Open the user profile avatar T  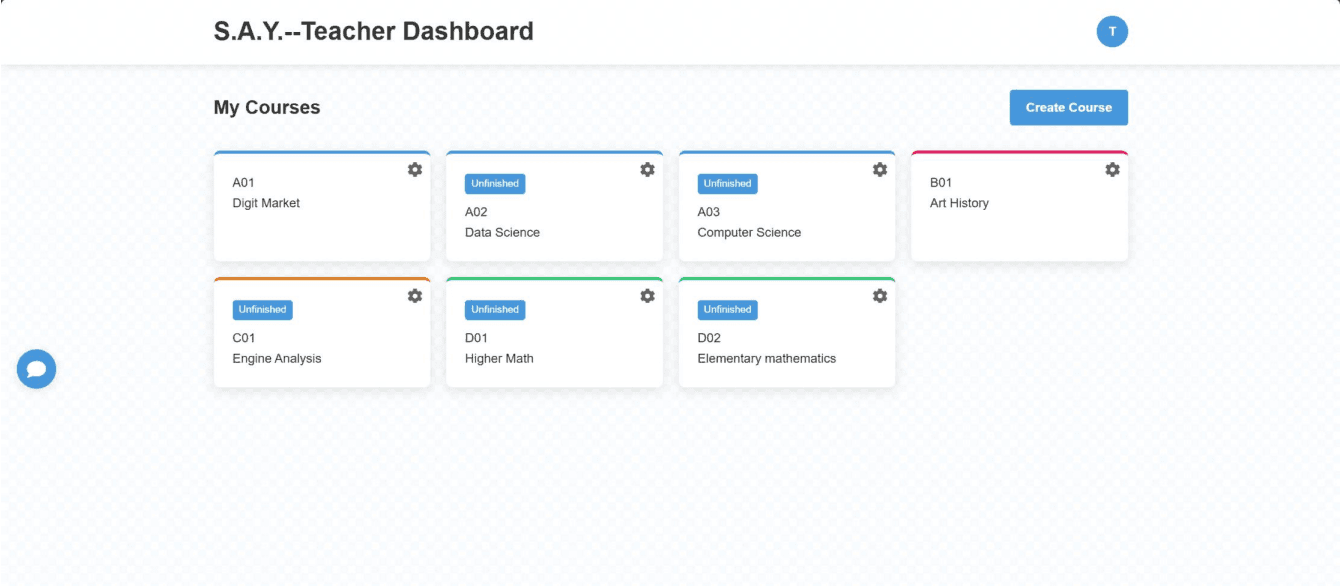tap(1112, 32)
